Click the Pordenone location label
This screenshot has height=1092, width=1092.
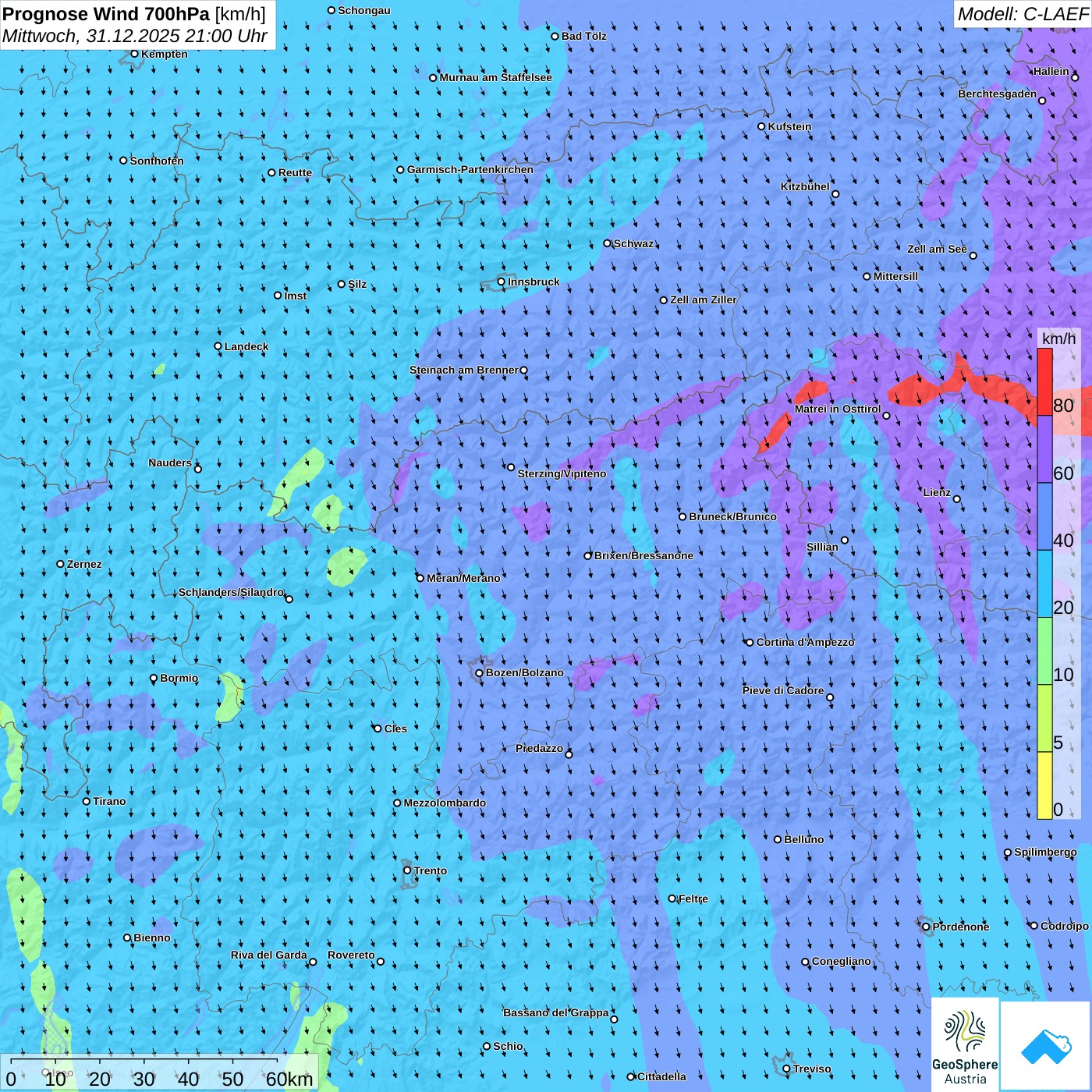[961, 927]
